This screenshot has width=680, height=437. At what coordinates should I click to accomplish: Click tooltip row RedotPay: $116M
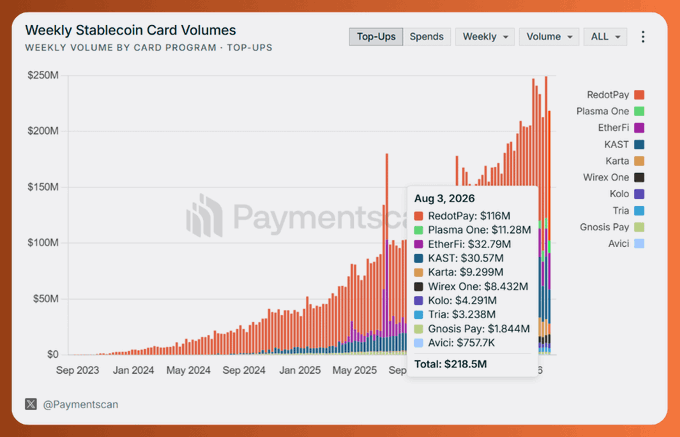[462, 216]
